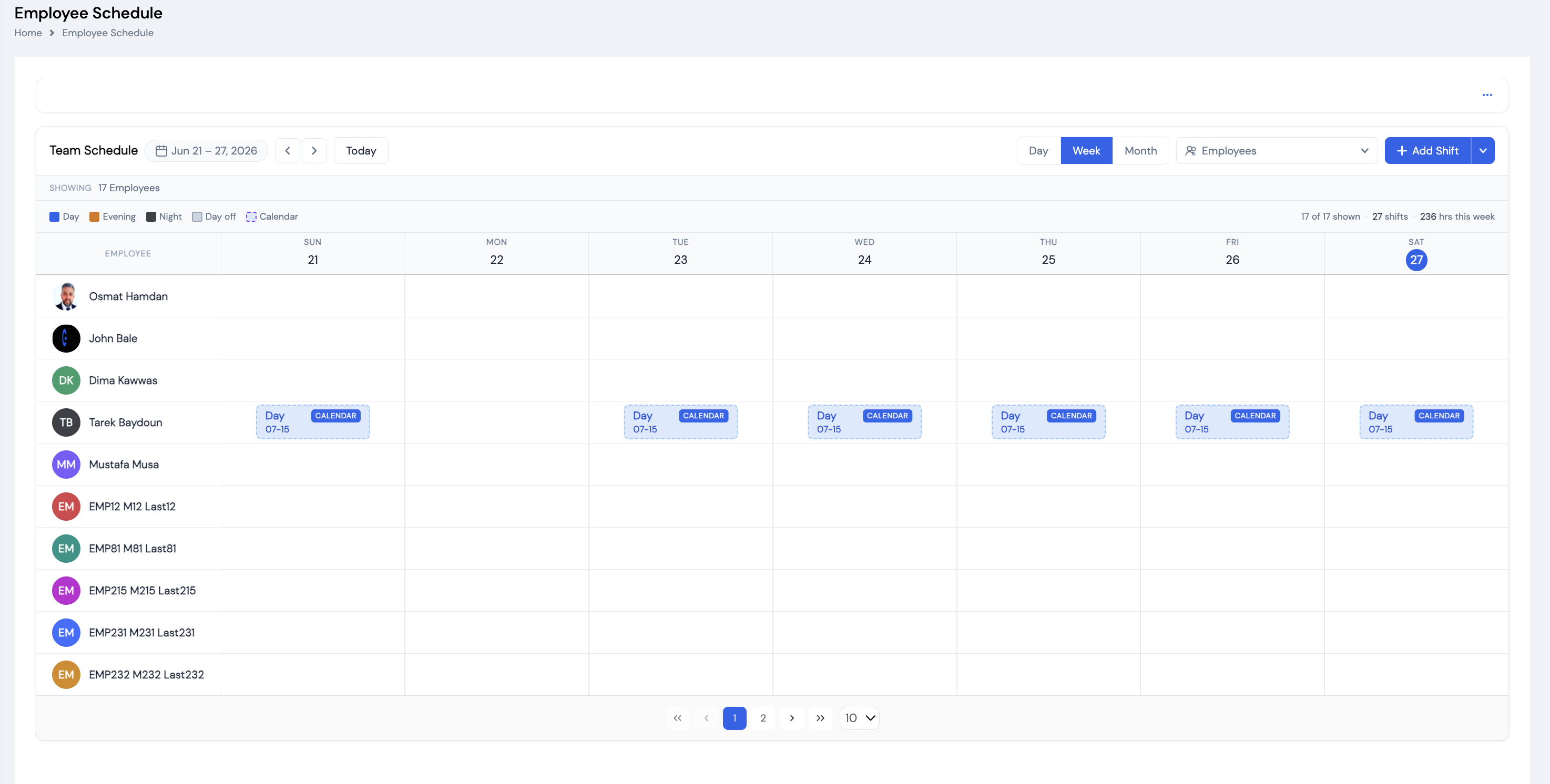Open the page size 10 dropdown
Image resolution: width=1550 pixels, height=784 pixels.
pyautogui.click(x=859, y=718)
